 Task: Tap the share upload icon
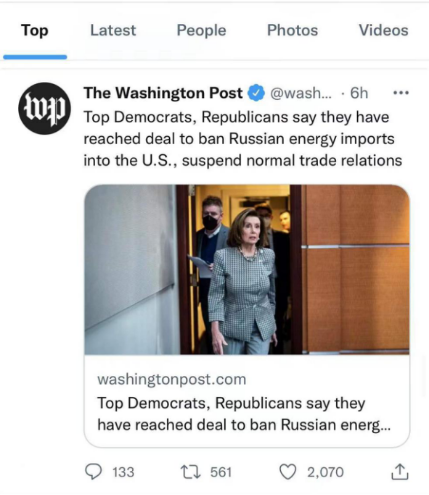tap(399, 472)
